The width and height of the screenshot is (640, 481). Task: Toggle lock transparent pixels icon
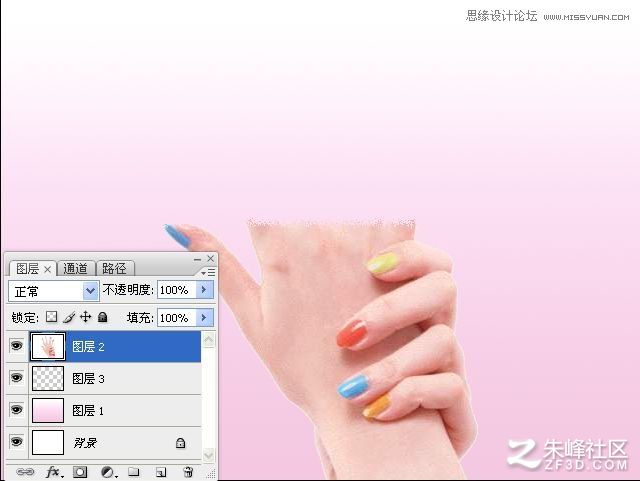tap(51, 317)
